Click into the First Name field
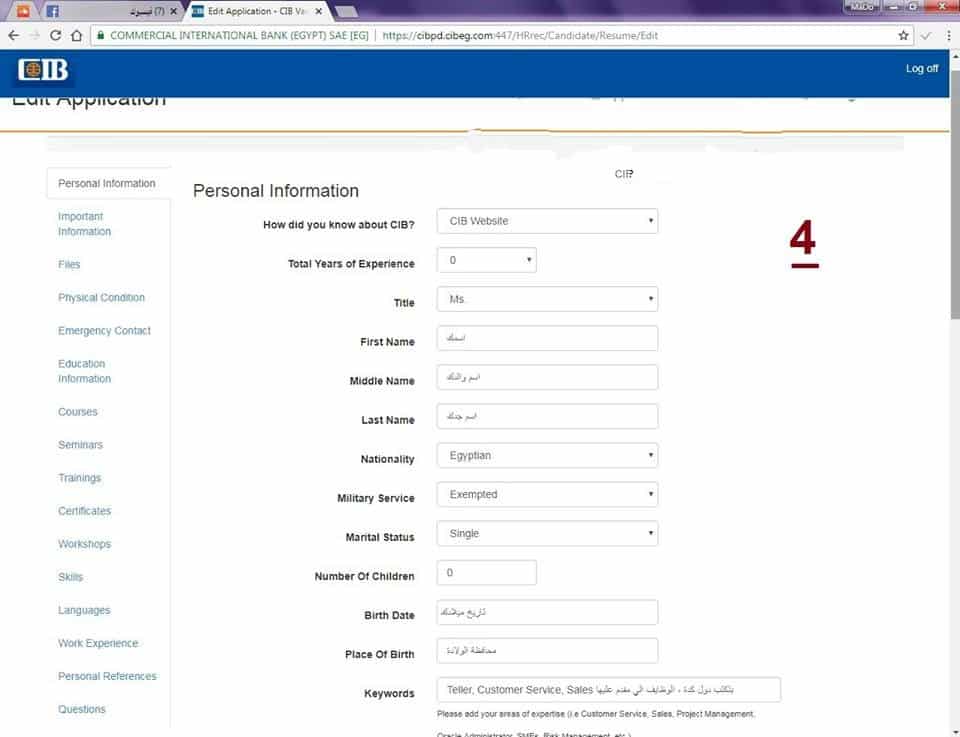This screenshot has width=960, height=737. coord(547,339)
